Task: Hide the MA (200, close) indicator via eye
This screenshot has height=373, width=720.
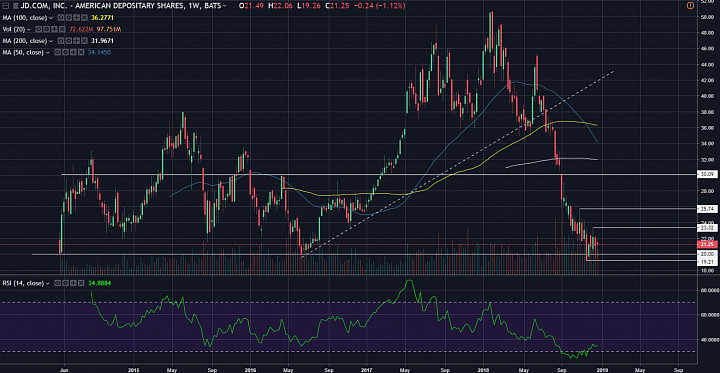Action: coord(61,41)
